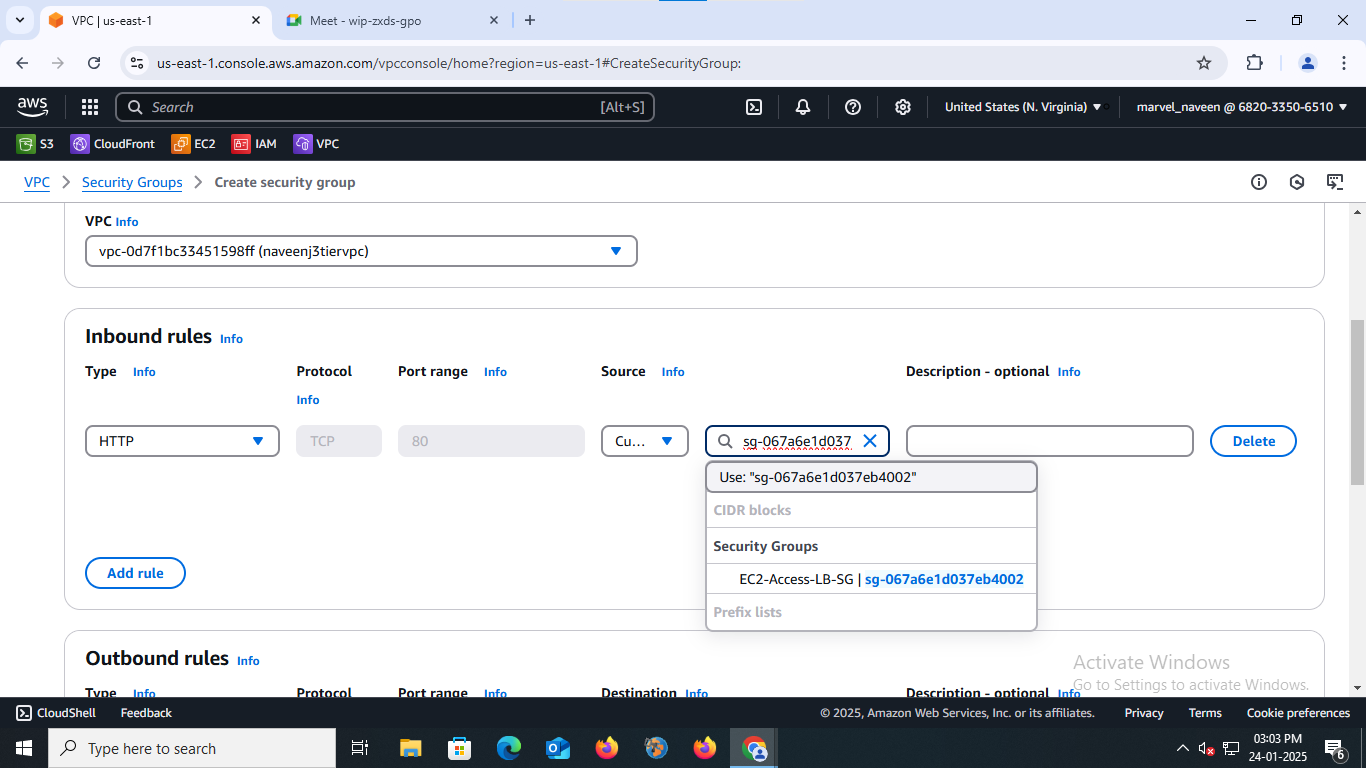Open the CloudFront favorite shortcut
The width and height of the screenshot is (1366, 768).
coord(113,144)
